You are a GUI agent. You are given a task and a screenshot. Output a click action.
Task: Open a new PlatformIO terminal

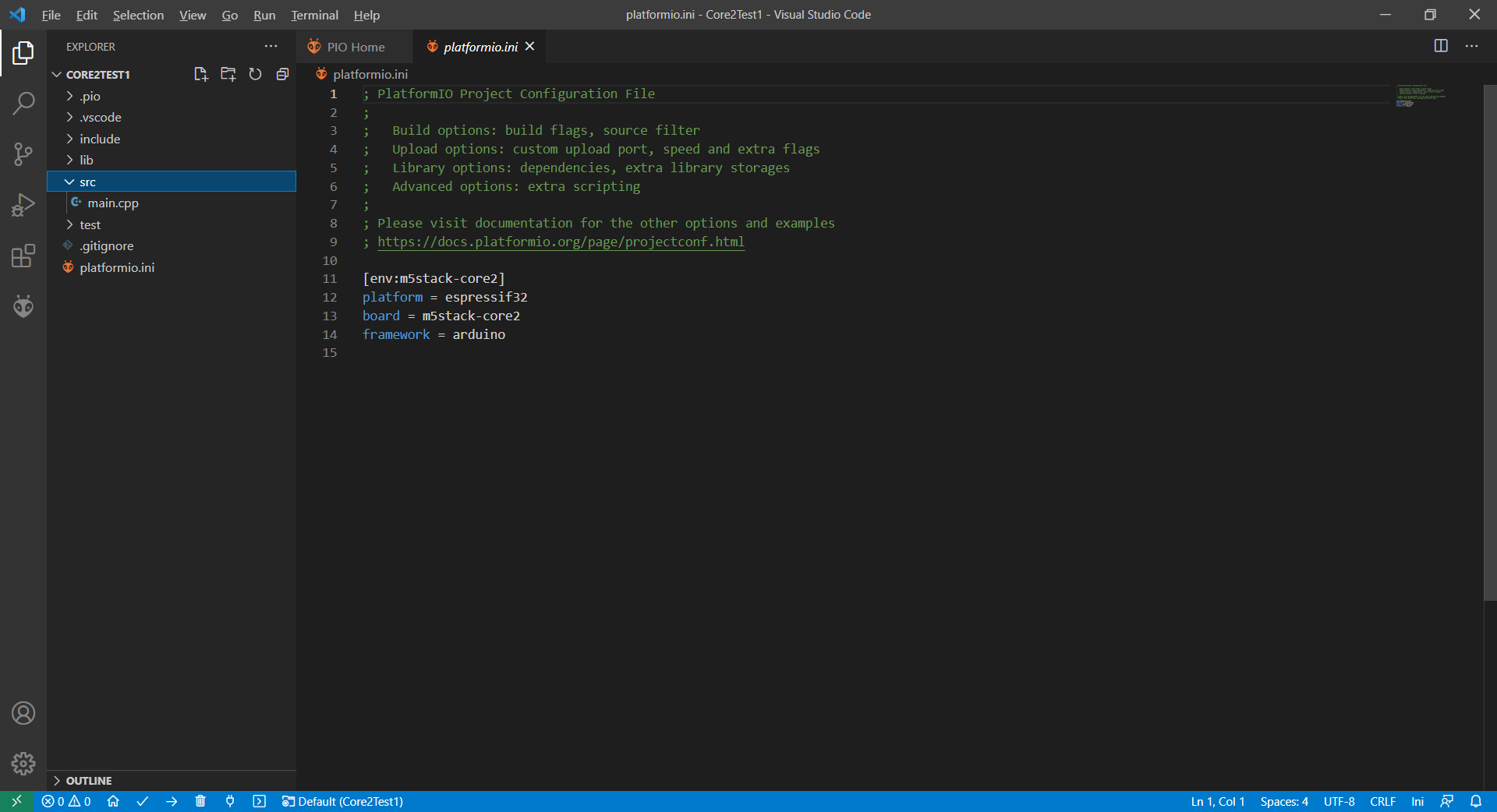coord(260,802)
